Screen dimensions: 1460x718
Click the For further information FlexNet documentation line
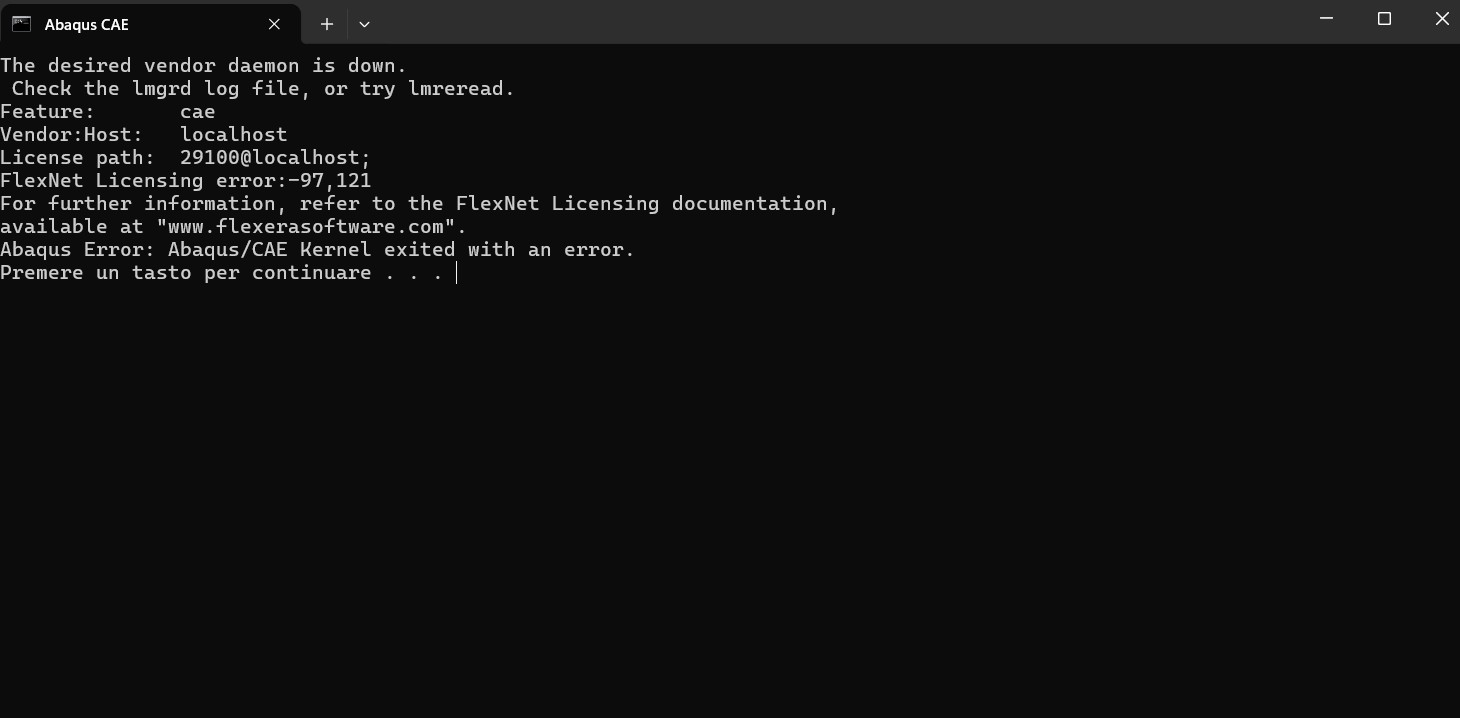coord(419,204)
